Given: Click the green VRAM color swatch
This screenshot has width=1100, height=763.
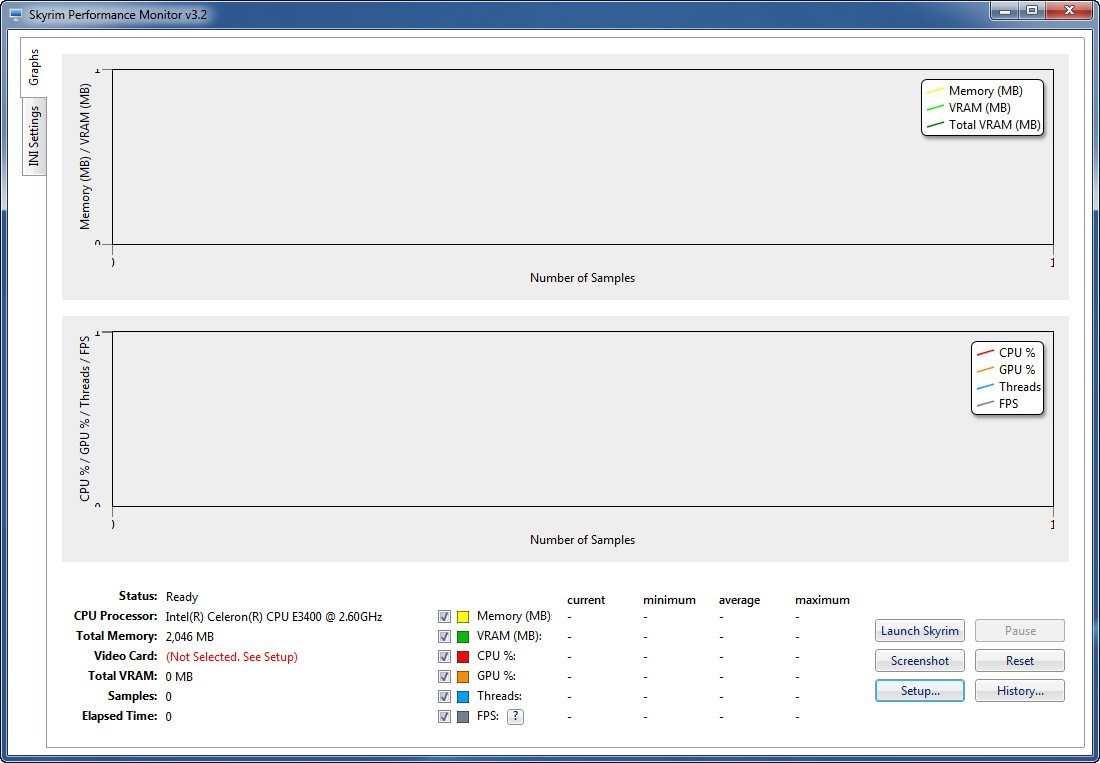Looking at the screenshot, I should click(462, 637).
